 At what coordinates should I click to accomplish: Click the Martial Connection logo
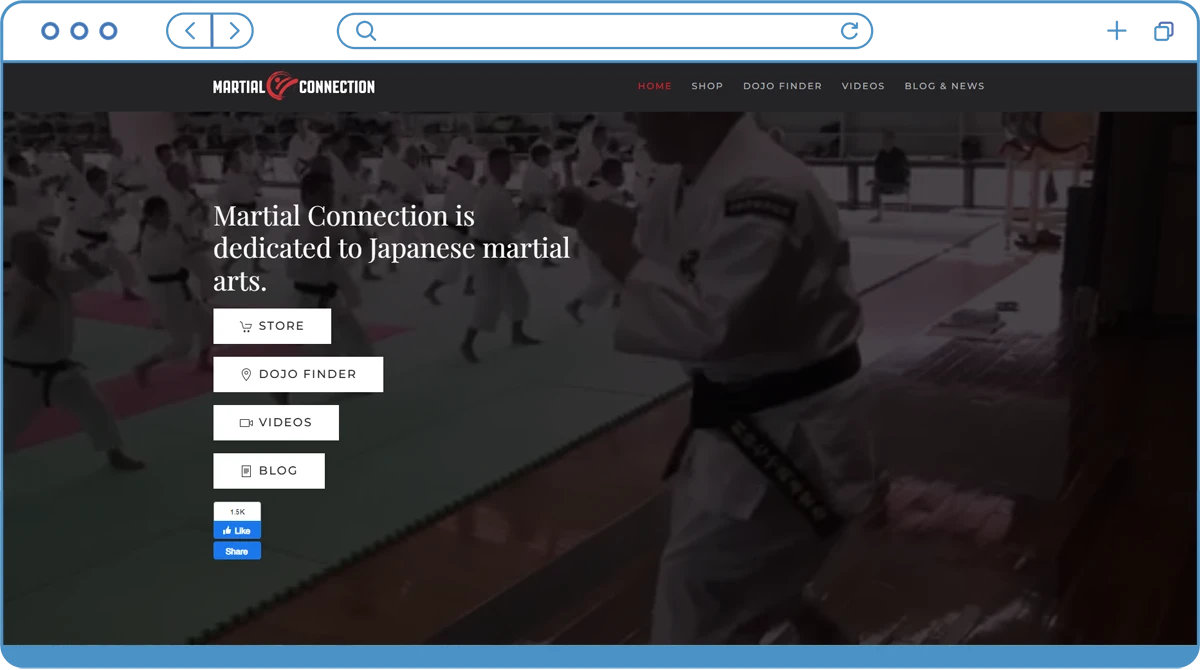tap(293, 86)
